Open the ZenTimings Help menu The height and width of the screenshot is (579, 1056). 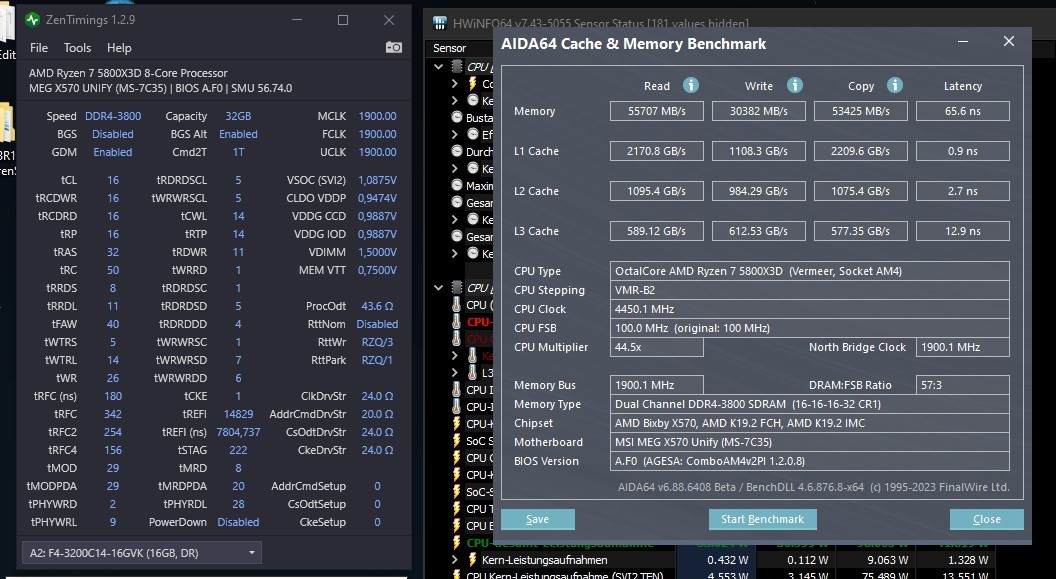[119, 48]
